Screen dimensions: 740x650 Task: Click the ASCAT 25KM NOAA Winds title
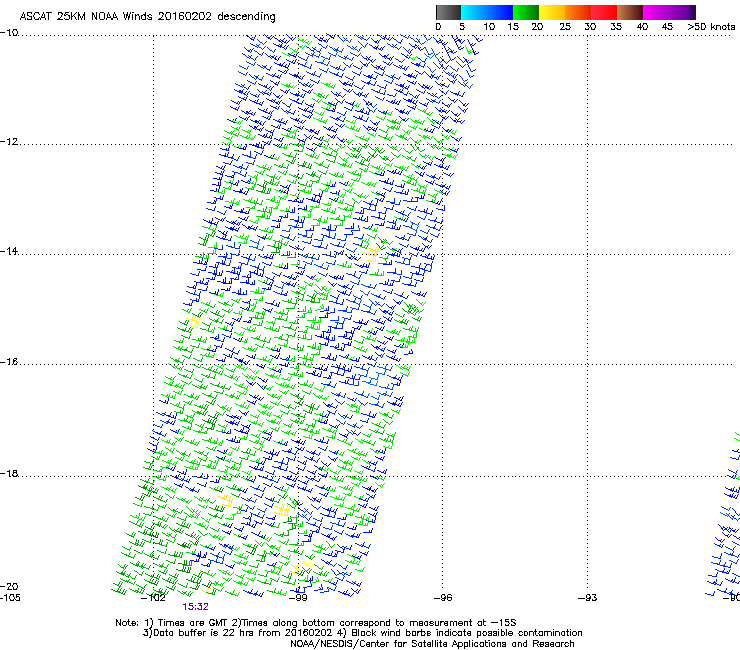coord(147,16)
